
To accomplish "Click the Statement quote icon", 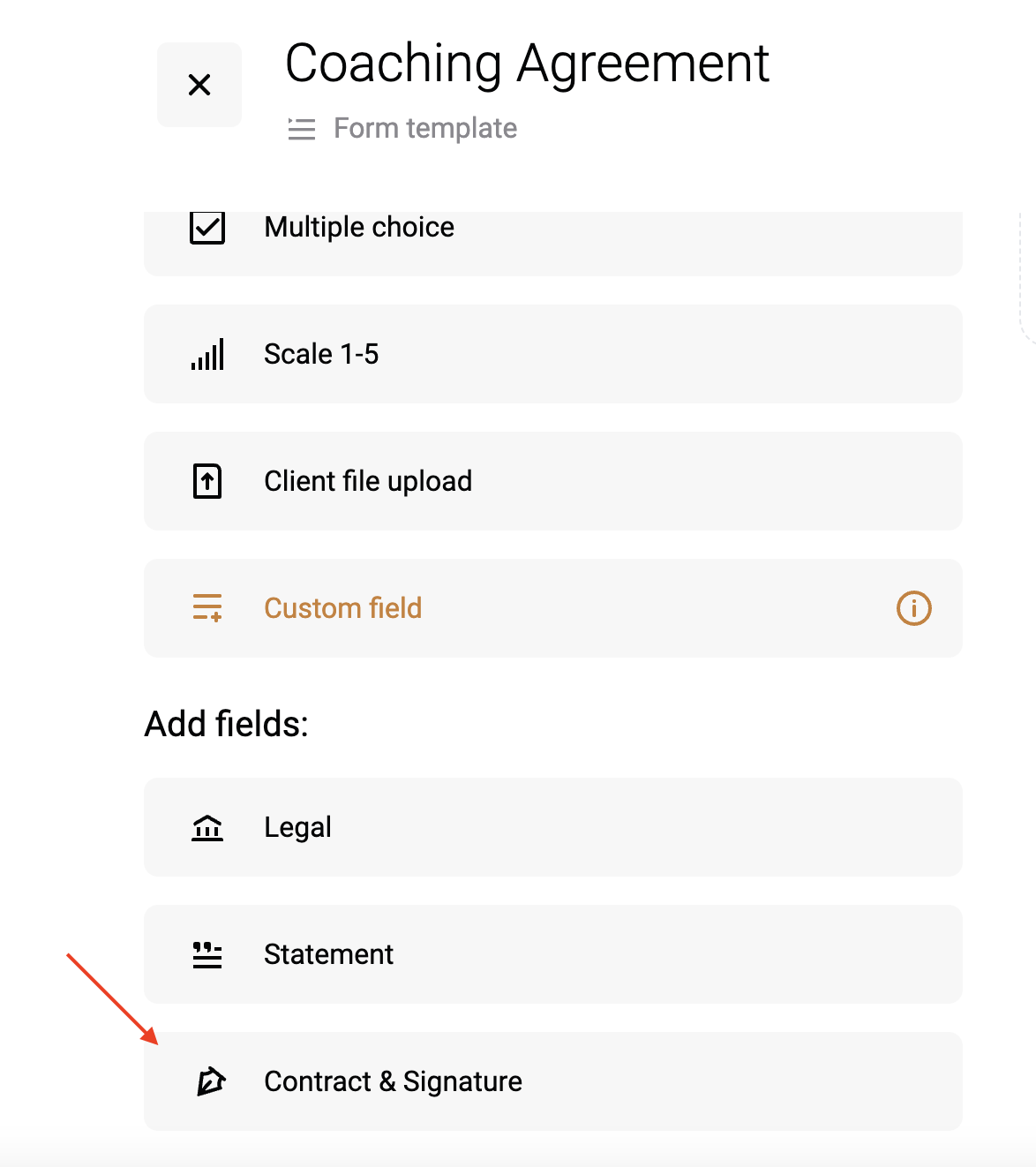I will click(207, 954).
